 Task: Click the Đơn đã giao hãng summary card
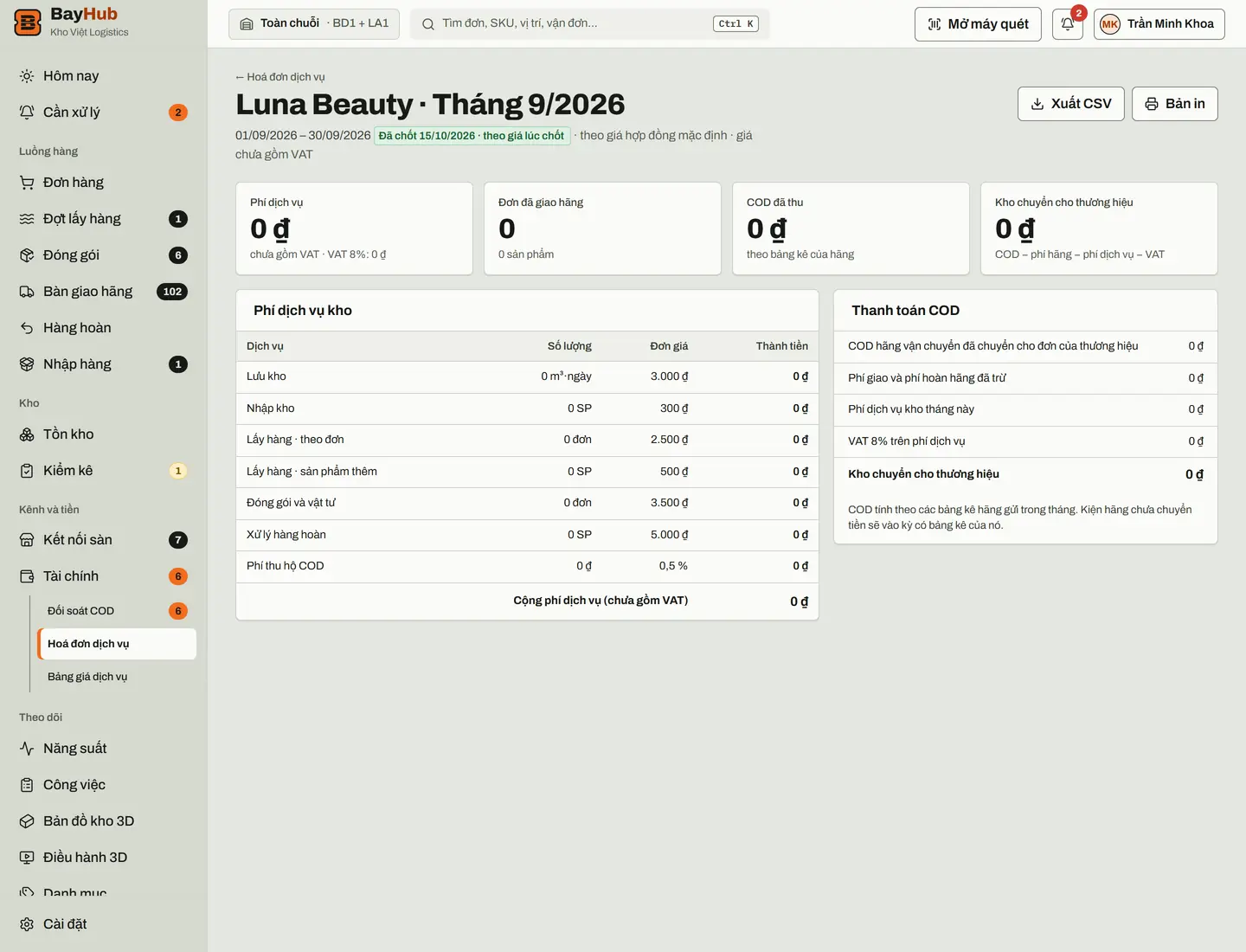pos(602,228)
